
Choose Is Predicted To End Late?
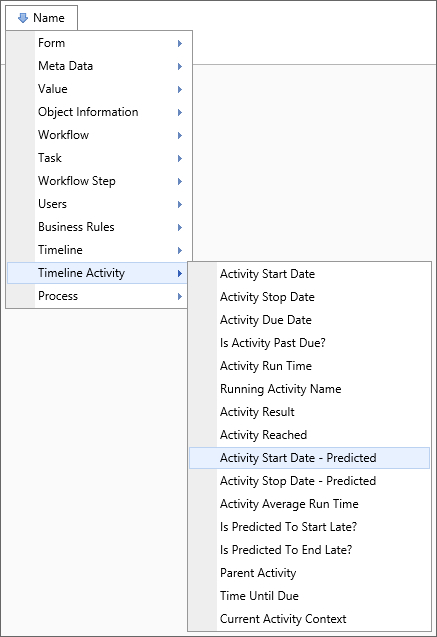[309, 550]
